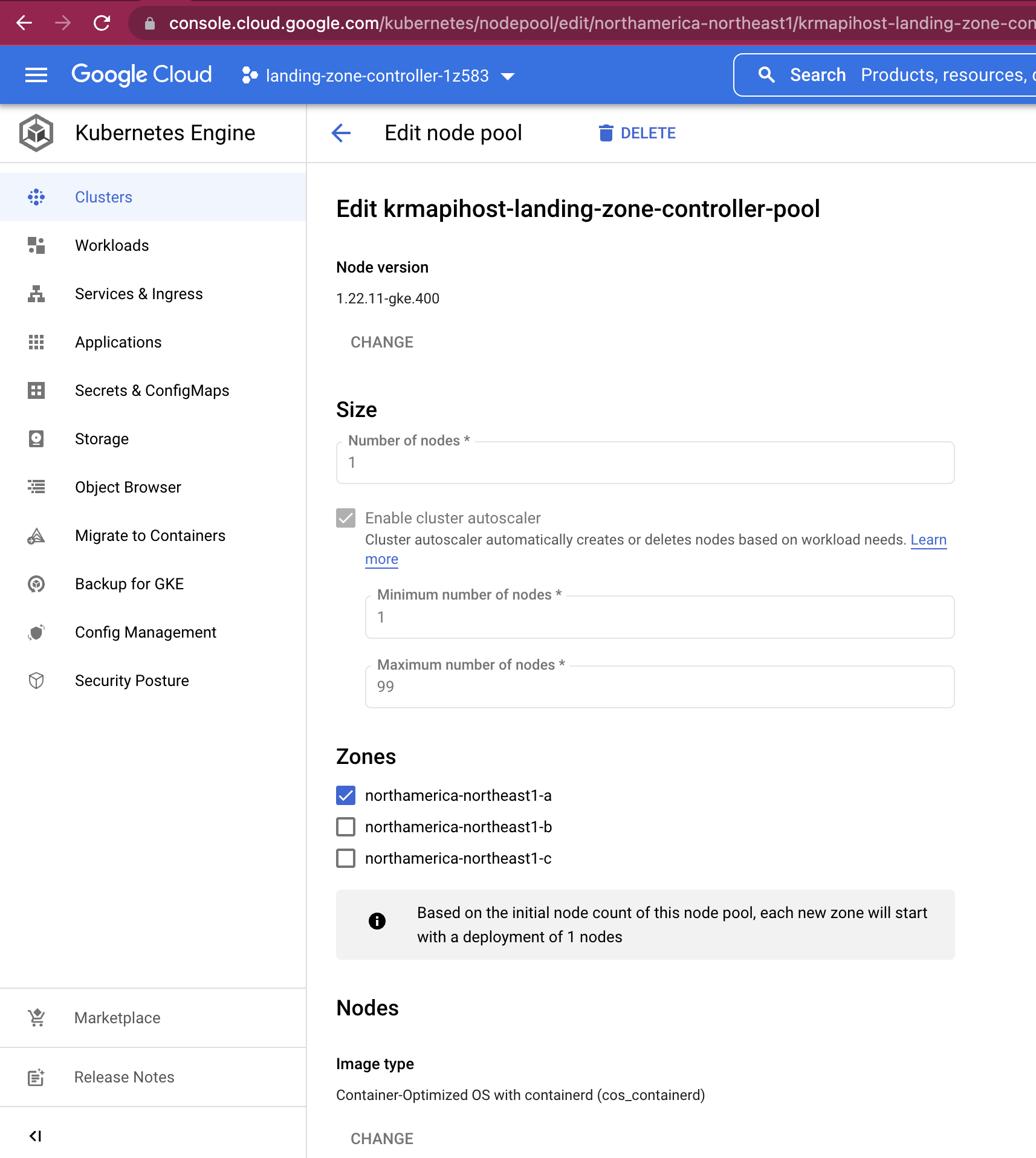The image size is (1036, 1158).
Task: Open the Learn more autoscaler link
Action: [x=928, y=540]
